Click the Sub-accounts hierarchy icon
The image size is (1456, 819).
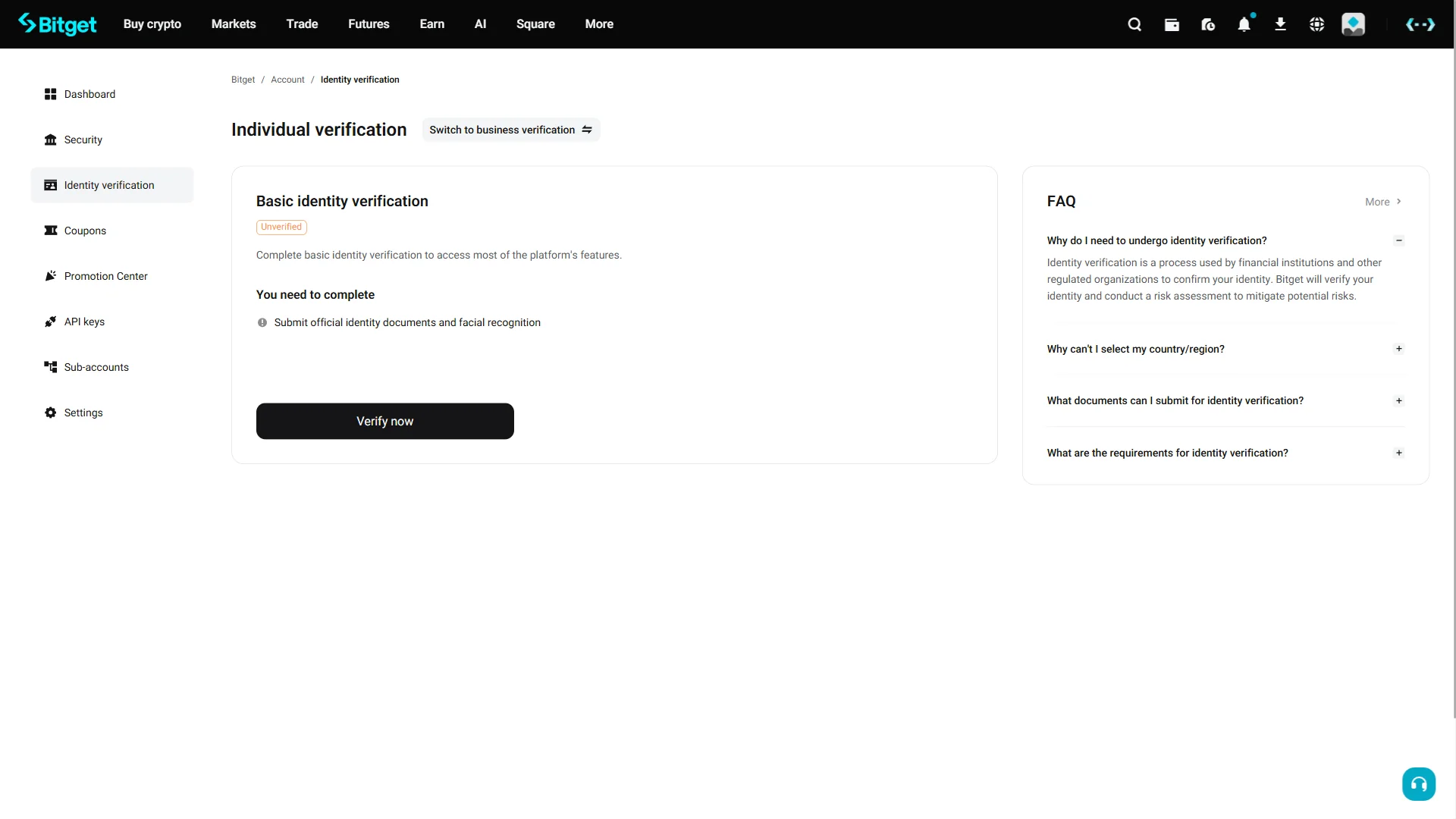point(51,367)
